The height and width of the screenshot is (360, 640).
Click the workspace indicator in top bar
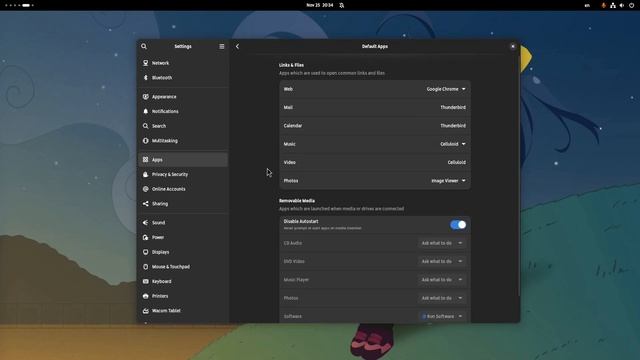coord(19,5)
